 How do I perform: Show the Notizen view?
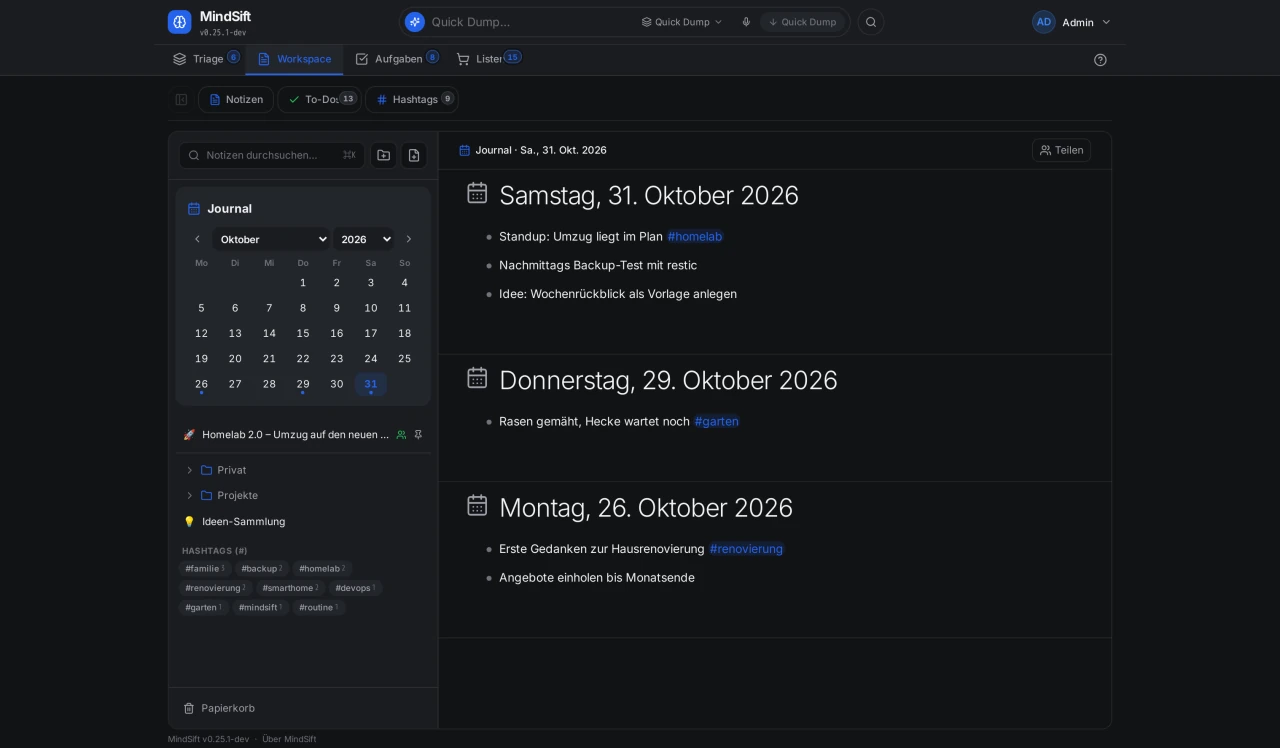point(236,99)
